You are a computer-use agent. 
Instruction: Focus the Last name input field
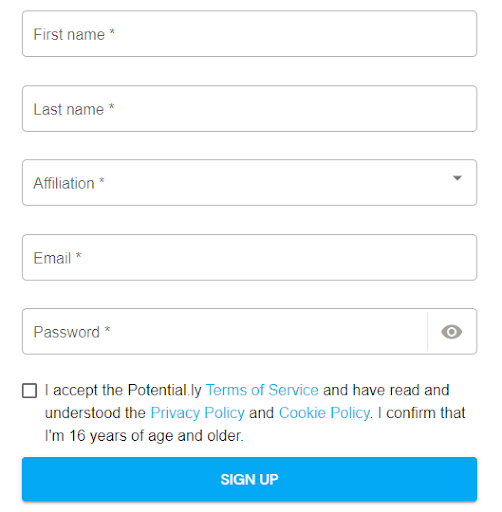point(249,108)
